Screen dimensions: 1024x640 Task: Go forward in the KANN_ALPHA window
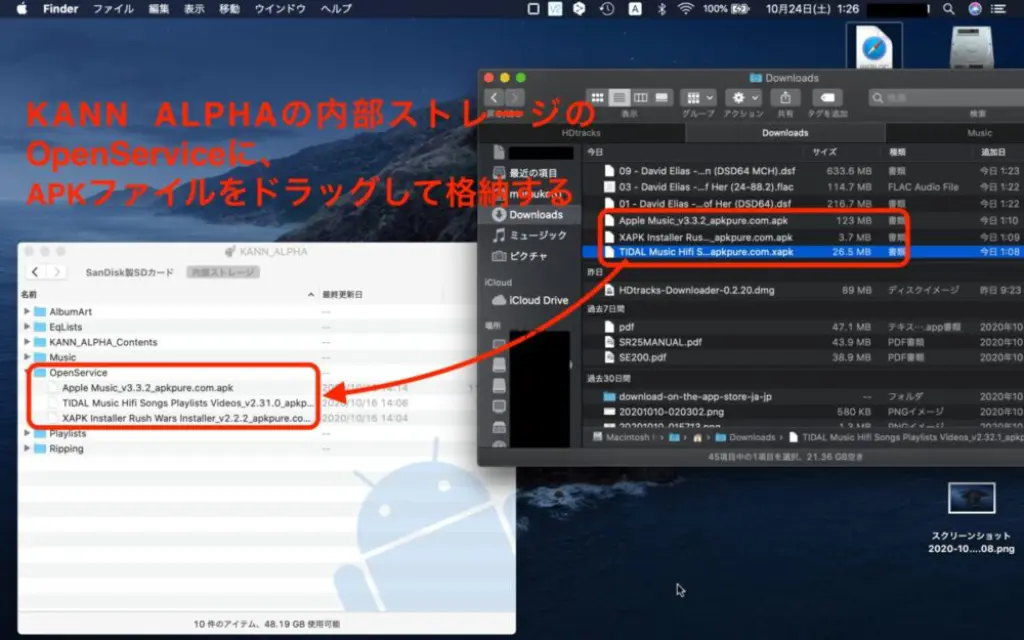point(57,272)
